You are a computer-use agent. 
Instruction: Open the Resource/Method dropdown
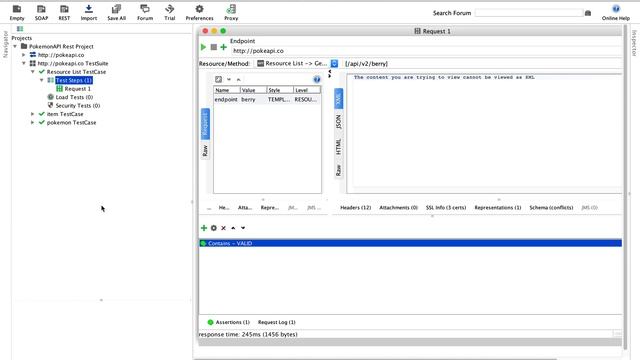point(334,63)
